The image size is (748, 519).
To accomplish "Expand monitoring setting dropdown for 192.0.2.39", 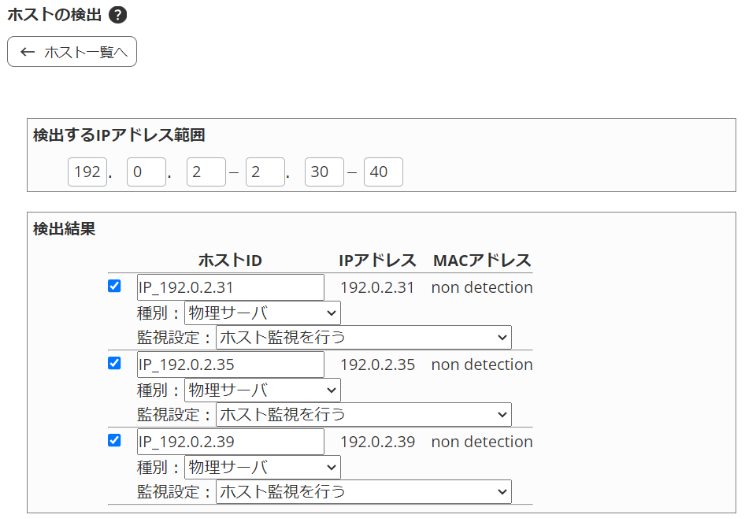I will tap(363, 491).
